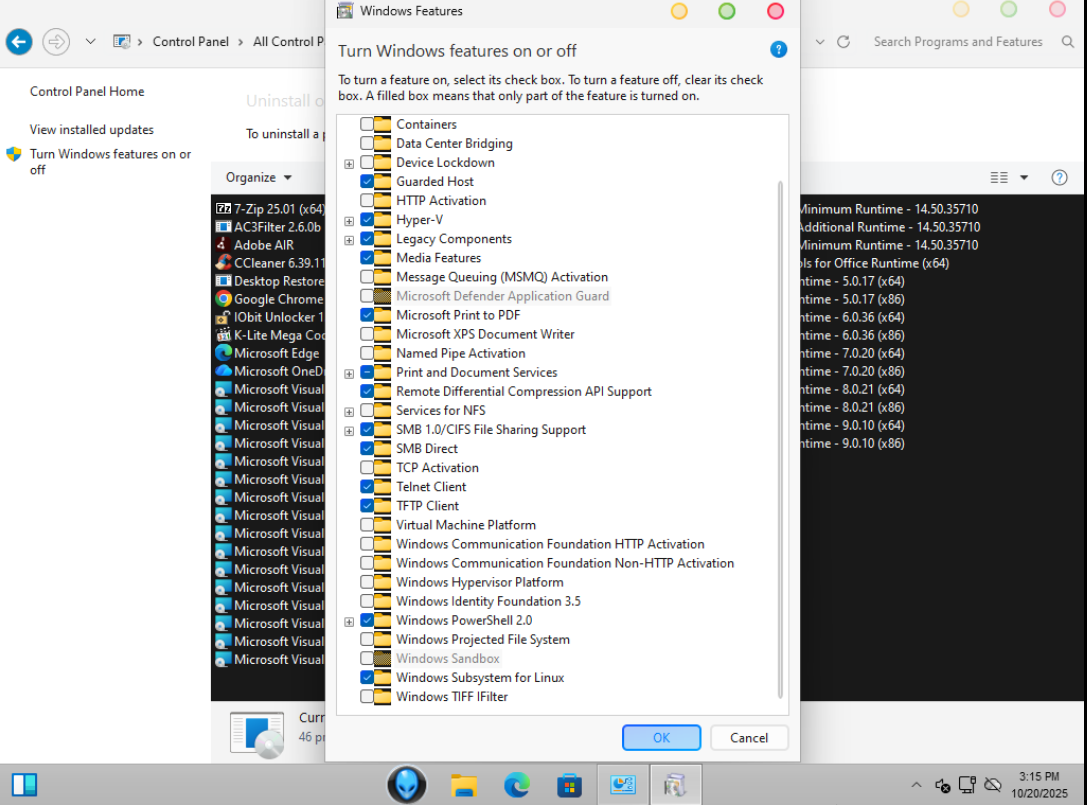Click OK to apply Windows features
Viewport: 1087px width, 805px height.
point(661,738)
